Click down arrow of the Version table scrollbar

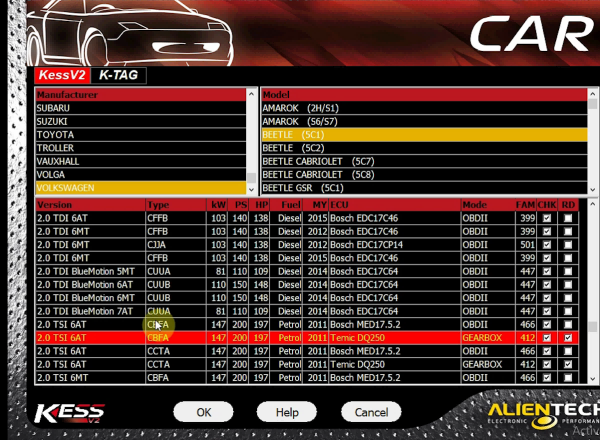pos(592,379)
